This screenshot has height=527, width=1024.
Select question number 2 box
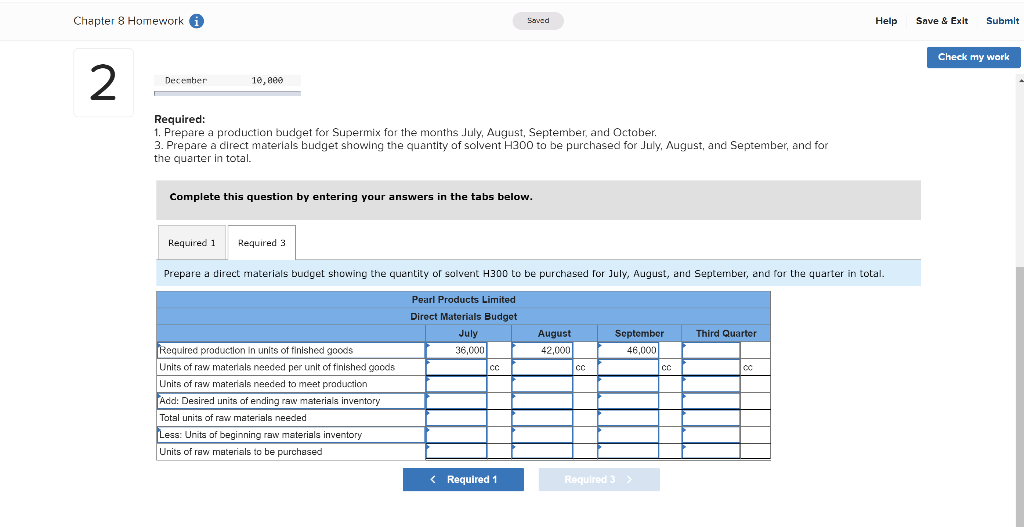point(103,82)
